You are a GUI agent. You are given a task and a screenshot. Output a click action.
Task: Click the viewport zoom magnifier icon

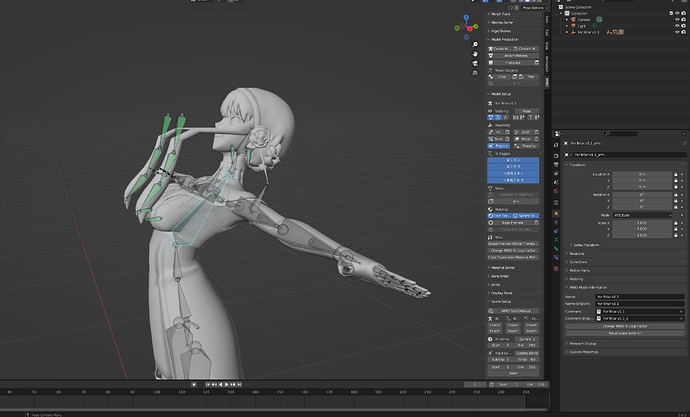(475, 44)
